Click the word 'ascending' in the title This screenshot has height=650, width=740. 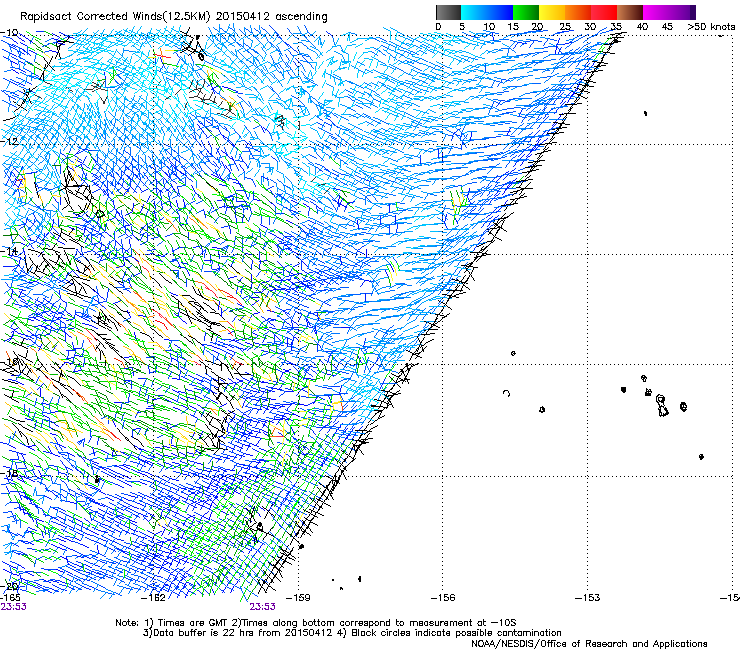[301, 17]
